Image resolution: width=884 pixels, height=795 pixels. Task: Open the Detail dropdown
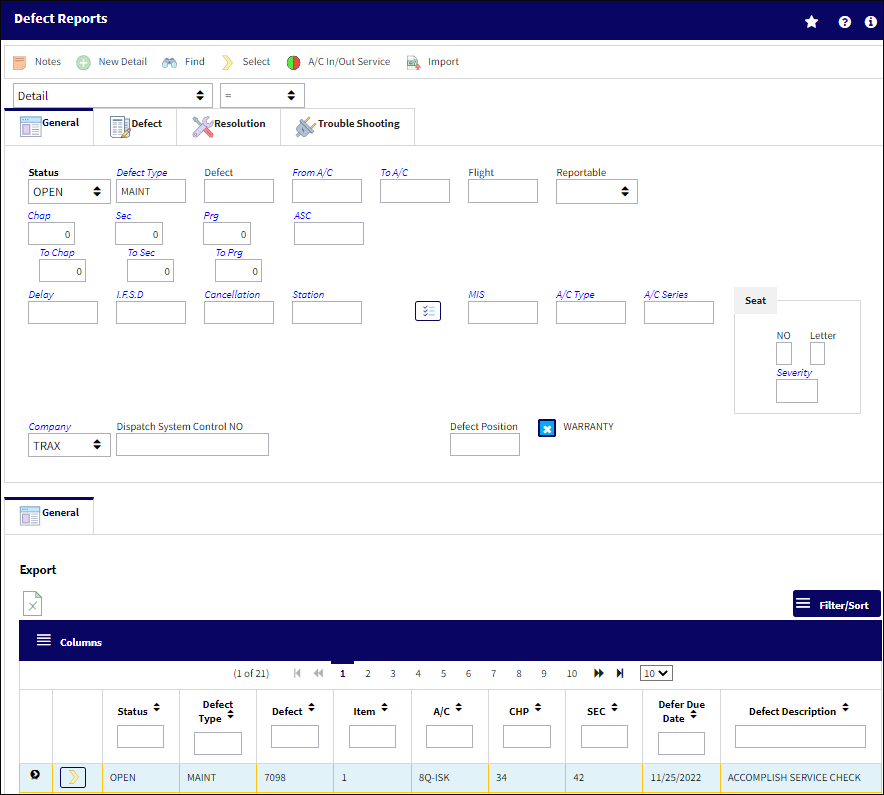coord(113,95)
